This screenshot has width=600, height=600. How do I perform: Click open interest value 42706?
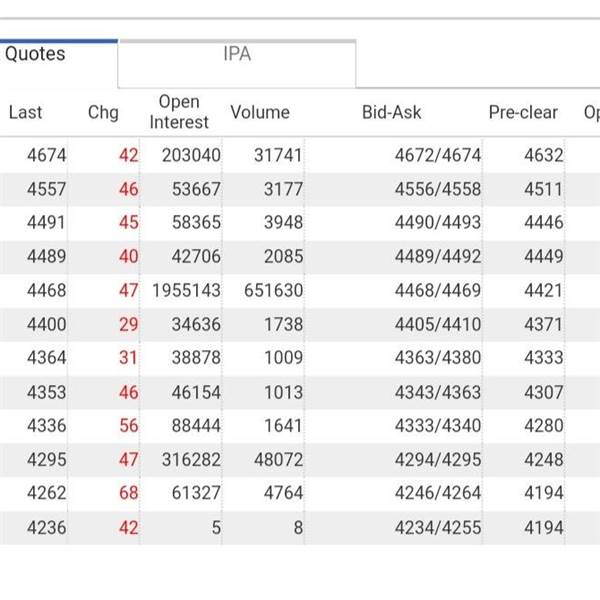click(196, 256)
